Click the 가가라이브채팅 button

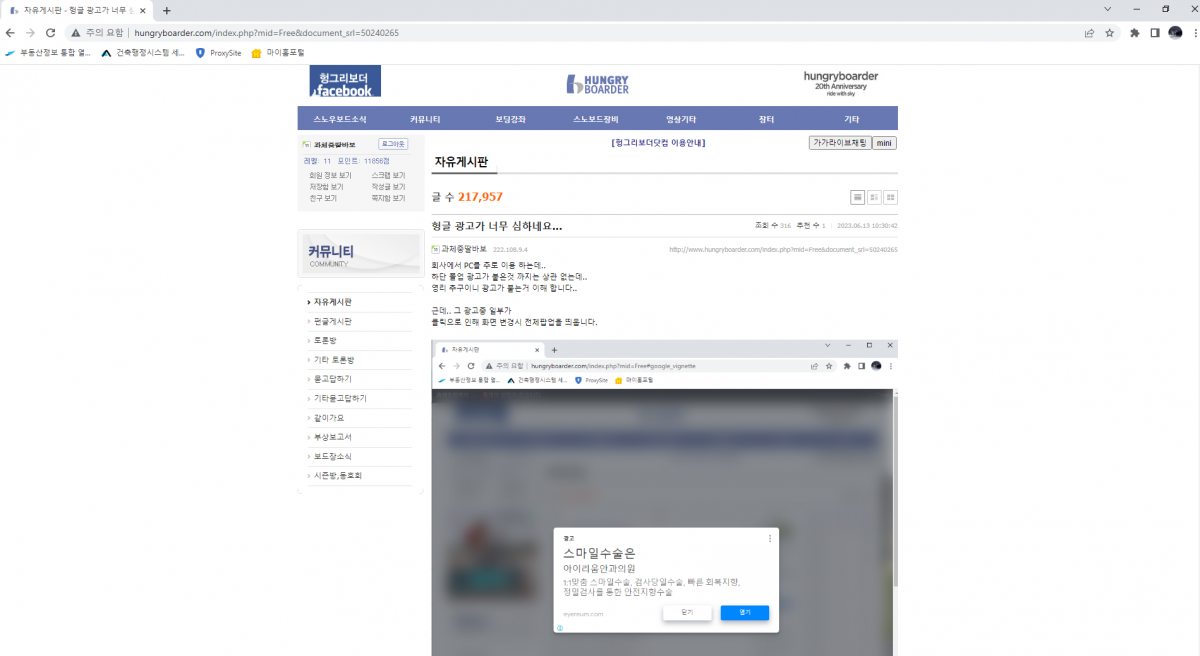click(x=840, y=143)
